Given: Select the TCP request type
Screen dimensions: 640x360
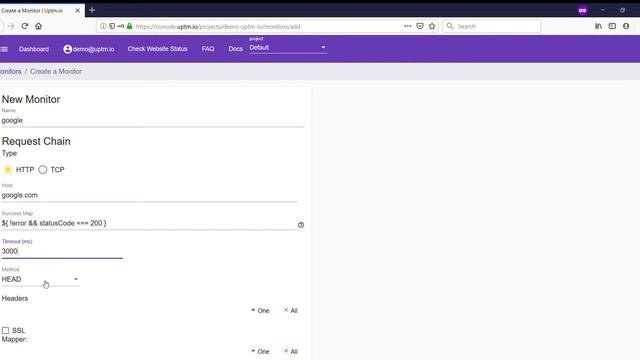Looking at the screenshot, I should point(43,169).
